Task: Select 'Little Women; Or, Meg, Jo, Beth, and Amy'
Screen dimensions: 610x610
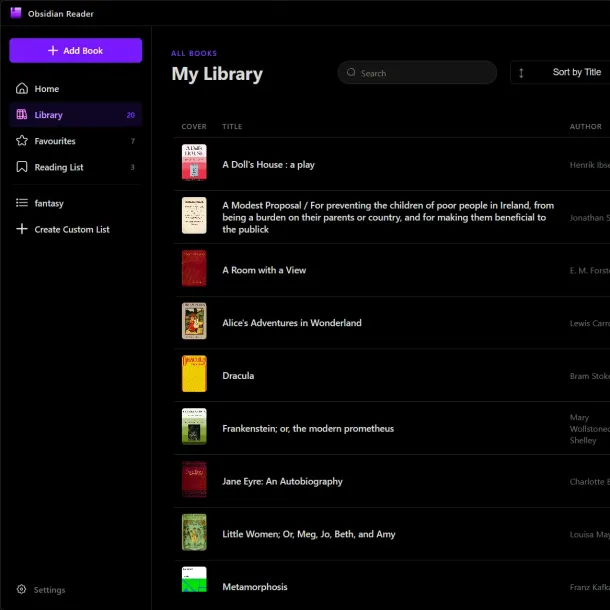Action: pyautogui.click(x=309, y=534)
